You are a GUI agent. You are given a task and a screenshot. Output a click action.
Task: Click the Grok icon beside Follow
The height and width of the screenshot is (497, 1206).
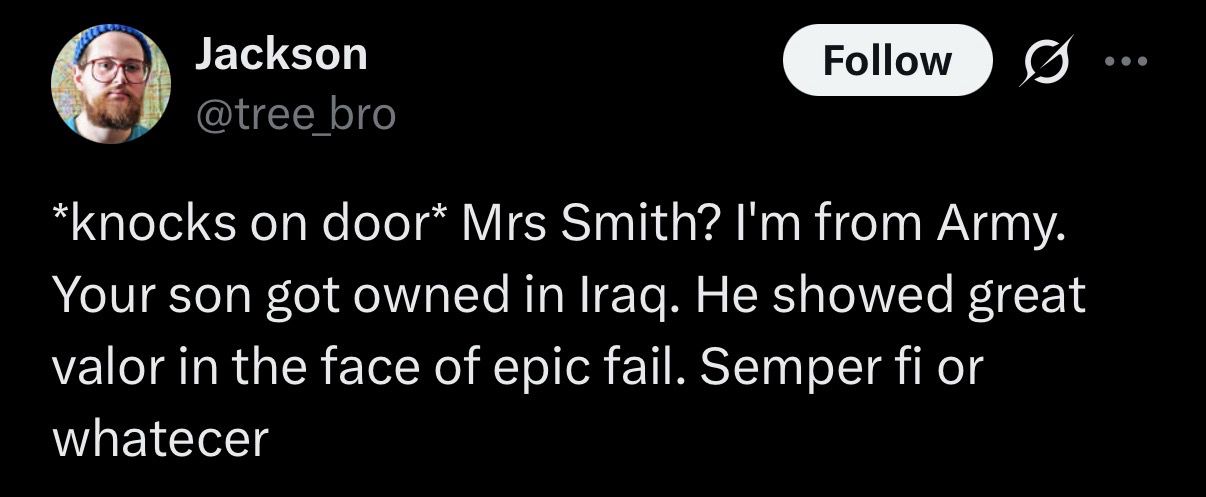point(1043,62)
